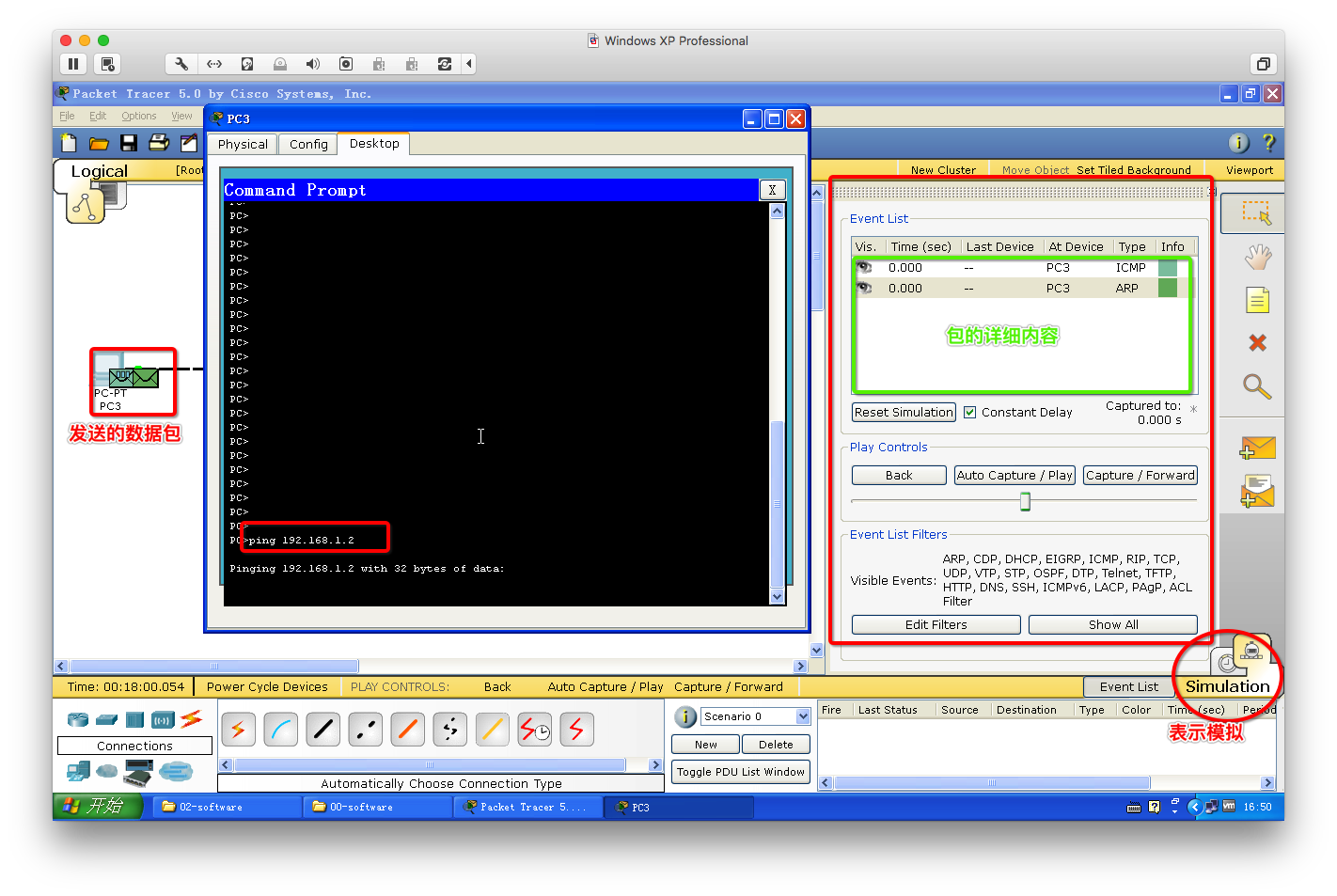Click the Edit Filters button
This screenshot has height=896, width=1337.
tap(936, 625)
